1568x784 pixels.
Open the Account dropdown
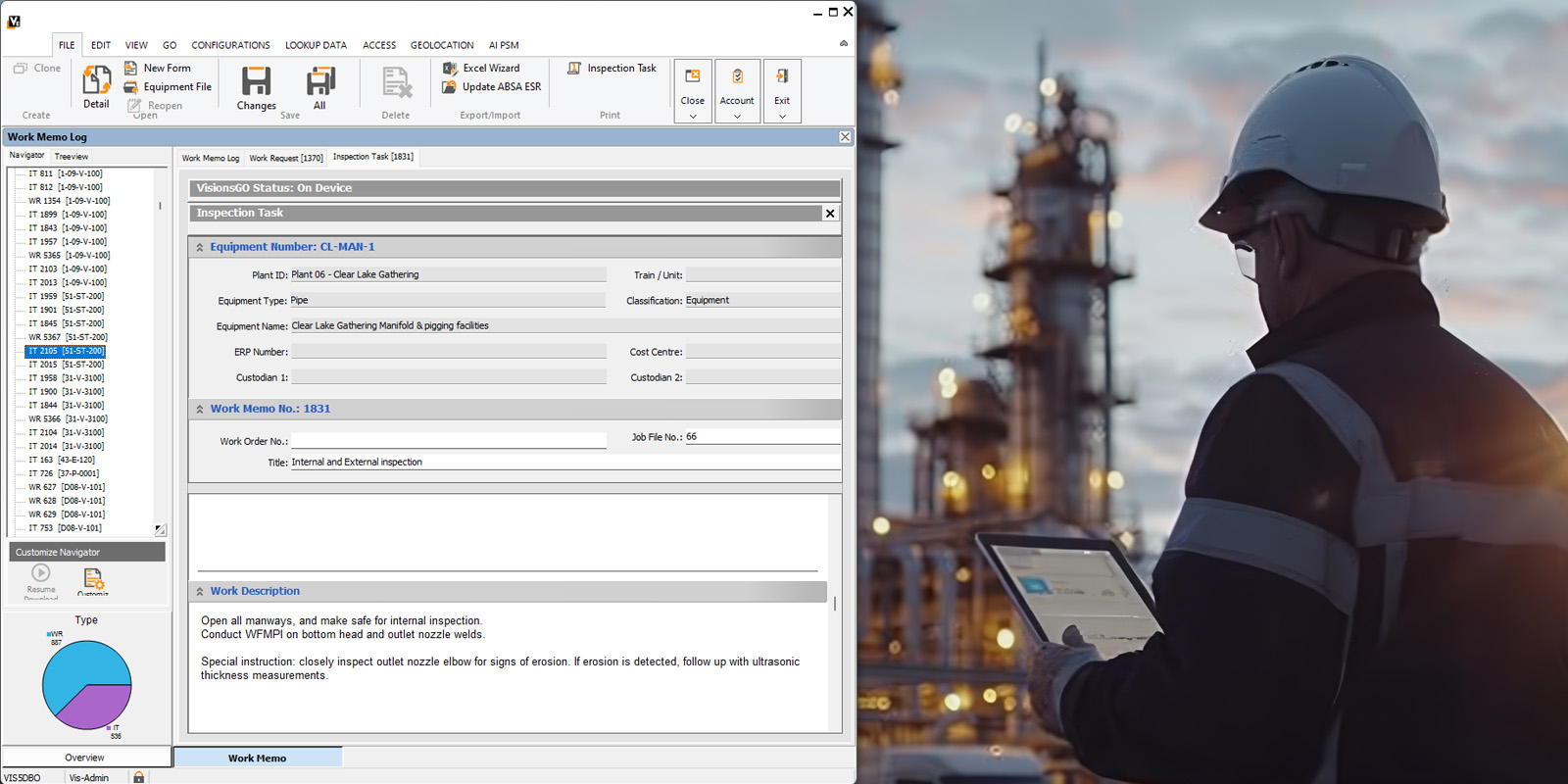[x=737, y=116]
